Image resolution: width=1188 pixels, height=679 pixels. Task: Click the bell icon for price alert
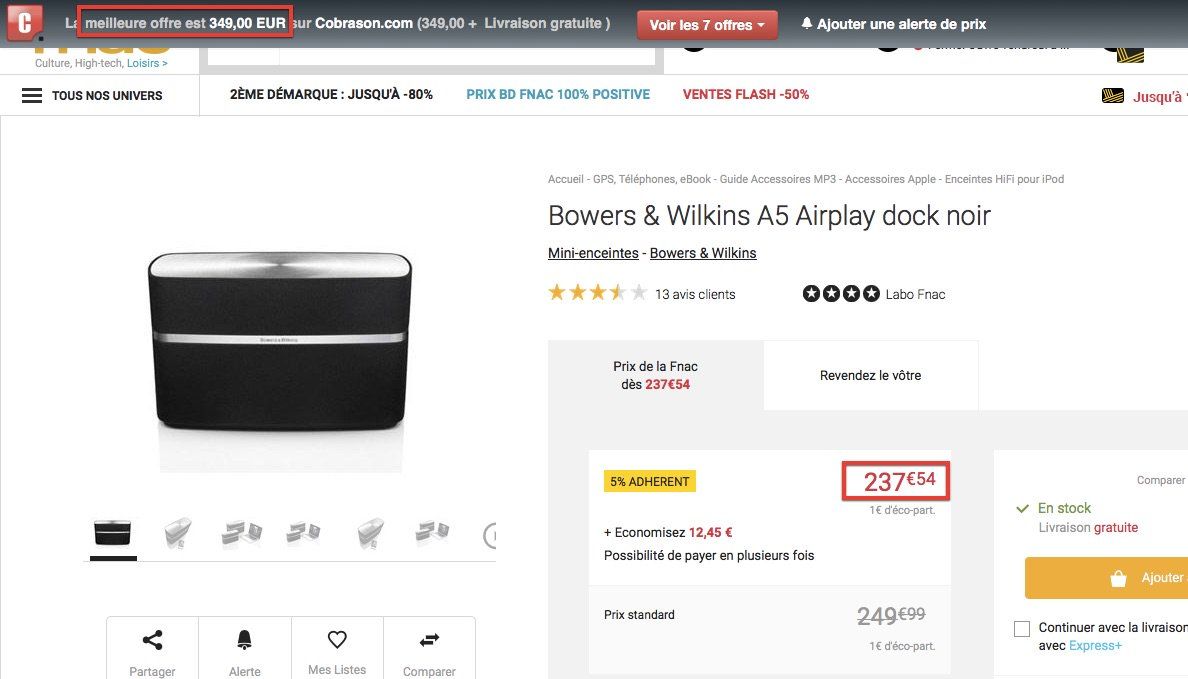pos(807,24)
